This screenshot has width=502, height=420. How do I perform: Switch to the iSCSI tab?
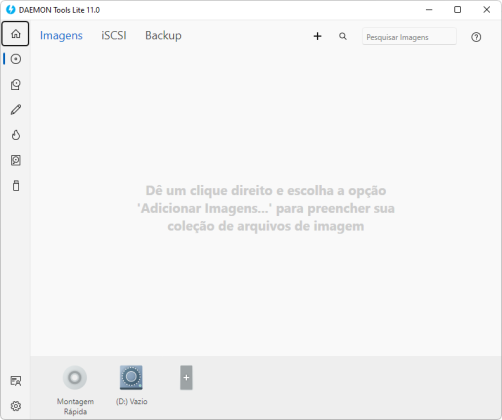(x=114, y=35)
